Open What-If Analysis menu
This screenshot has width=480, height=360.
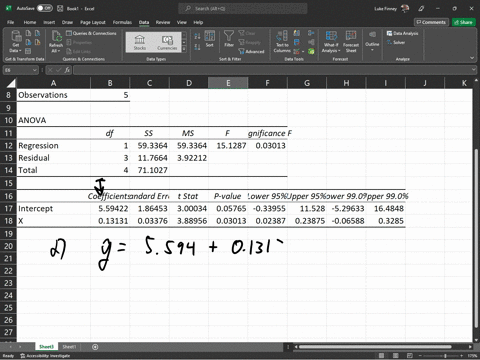point(331,41)
